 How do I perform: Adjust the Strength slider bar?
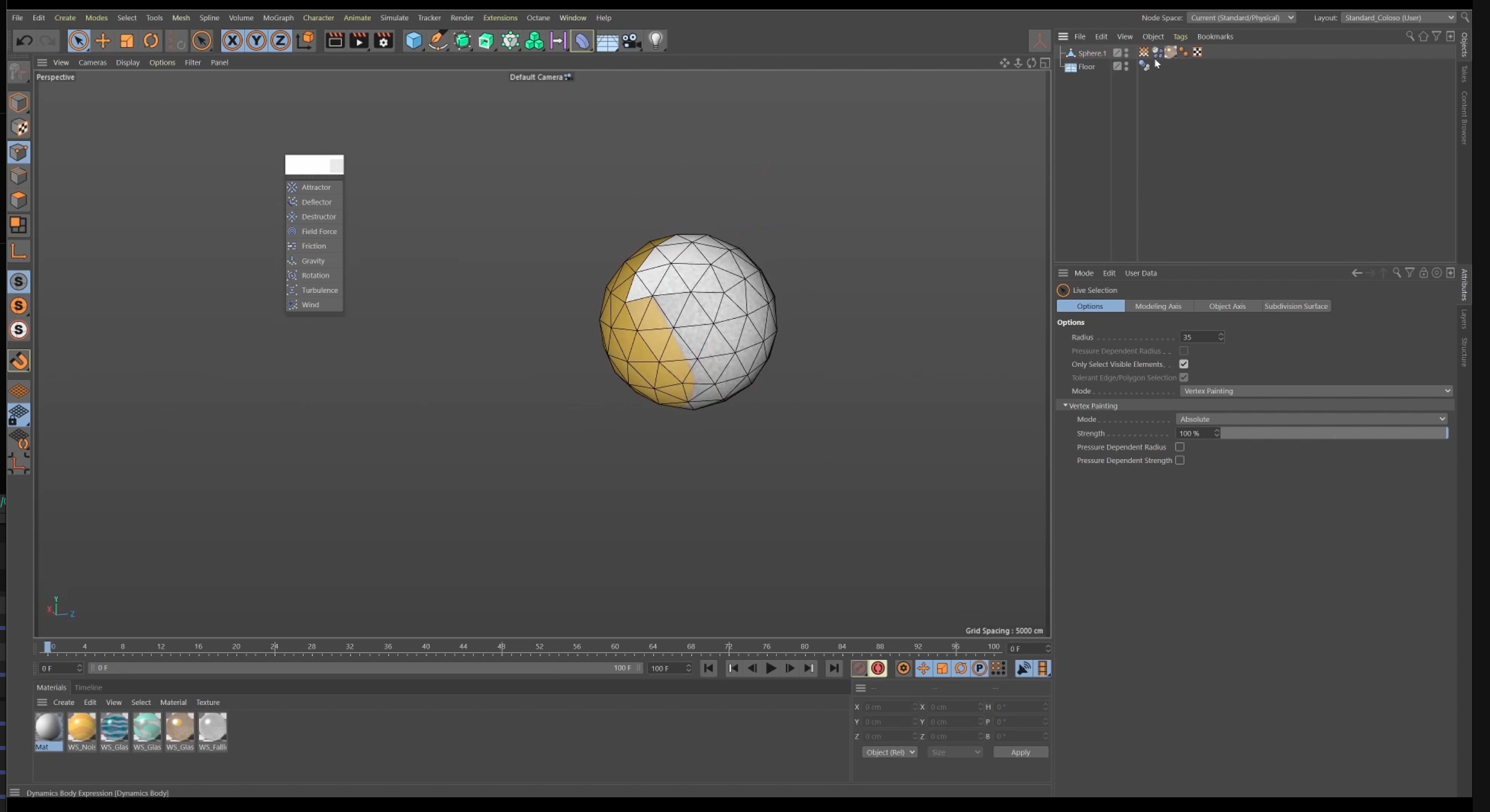pos(1334,433)
